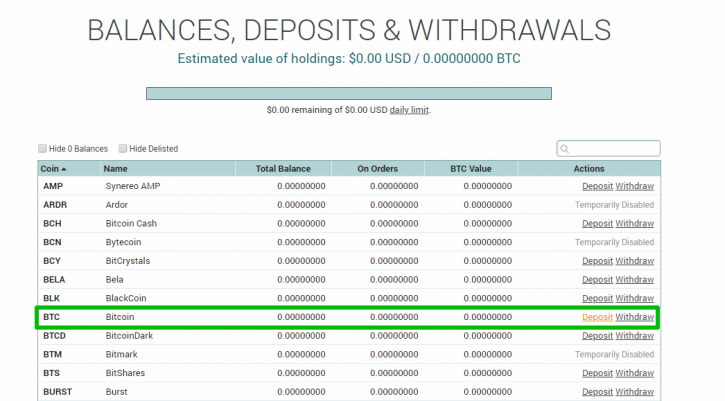
Task: Select the BURST coin symbol
Action: (x=57, y=392)
